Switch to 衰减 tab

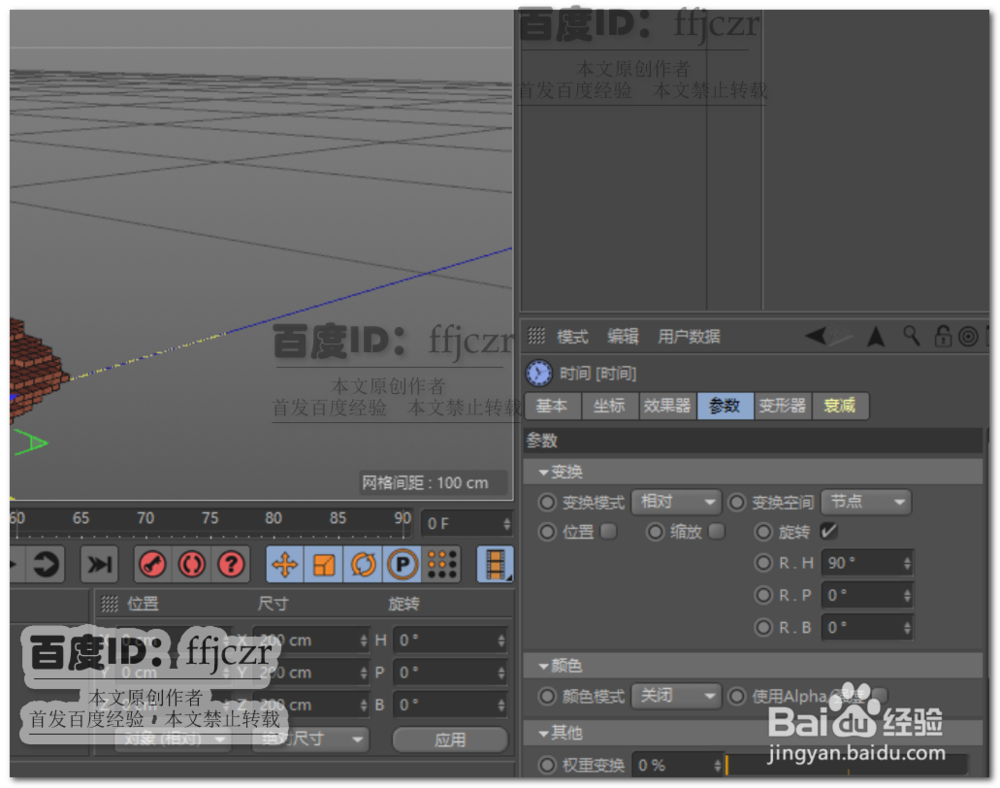840,406
